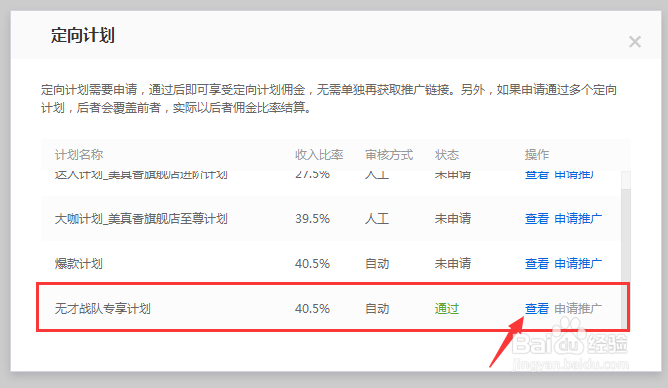Screen dimensions: 668x388
Task: Click 自动 review method in 爆款计划 row
Action: click(x=377, y=264)
